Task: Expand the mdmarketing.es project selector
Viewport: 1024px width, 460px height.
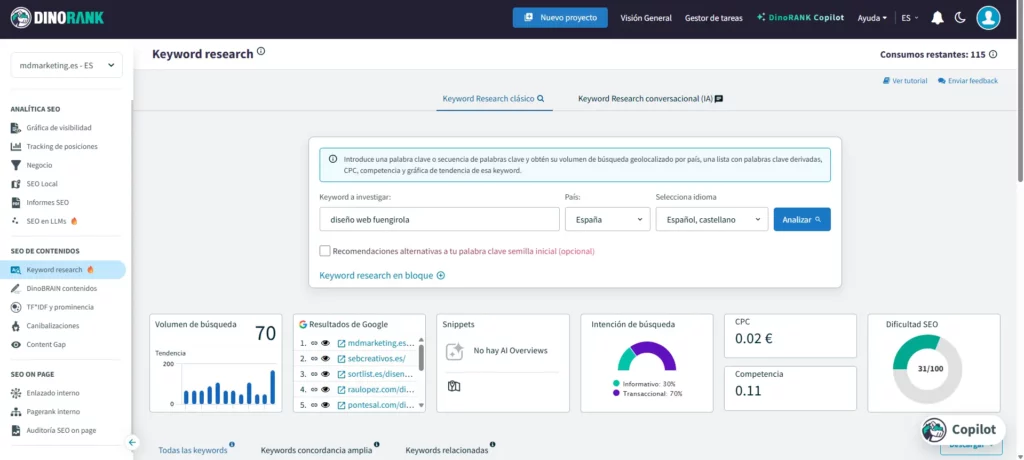Action: (x=66, y=65)
